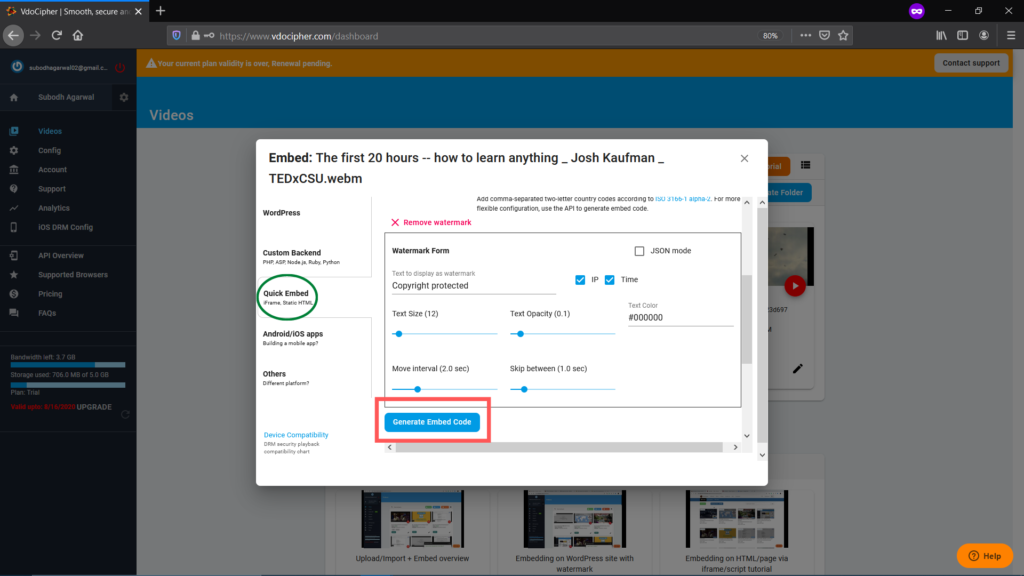Select the Quick Embed tab

click(x=287, y=297)
